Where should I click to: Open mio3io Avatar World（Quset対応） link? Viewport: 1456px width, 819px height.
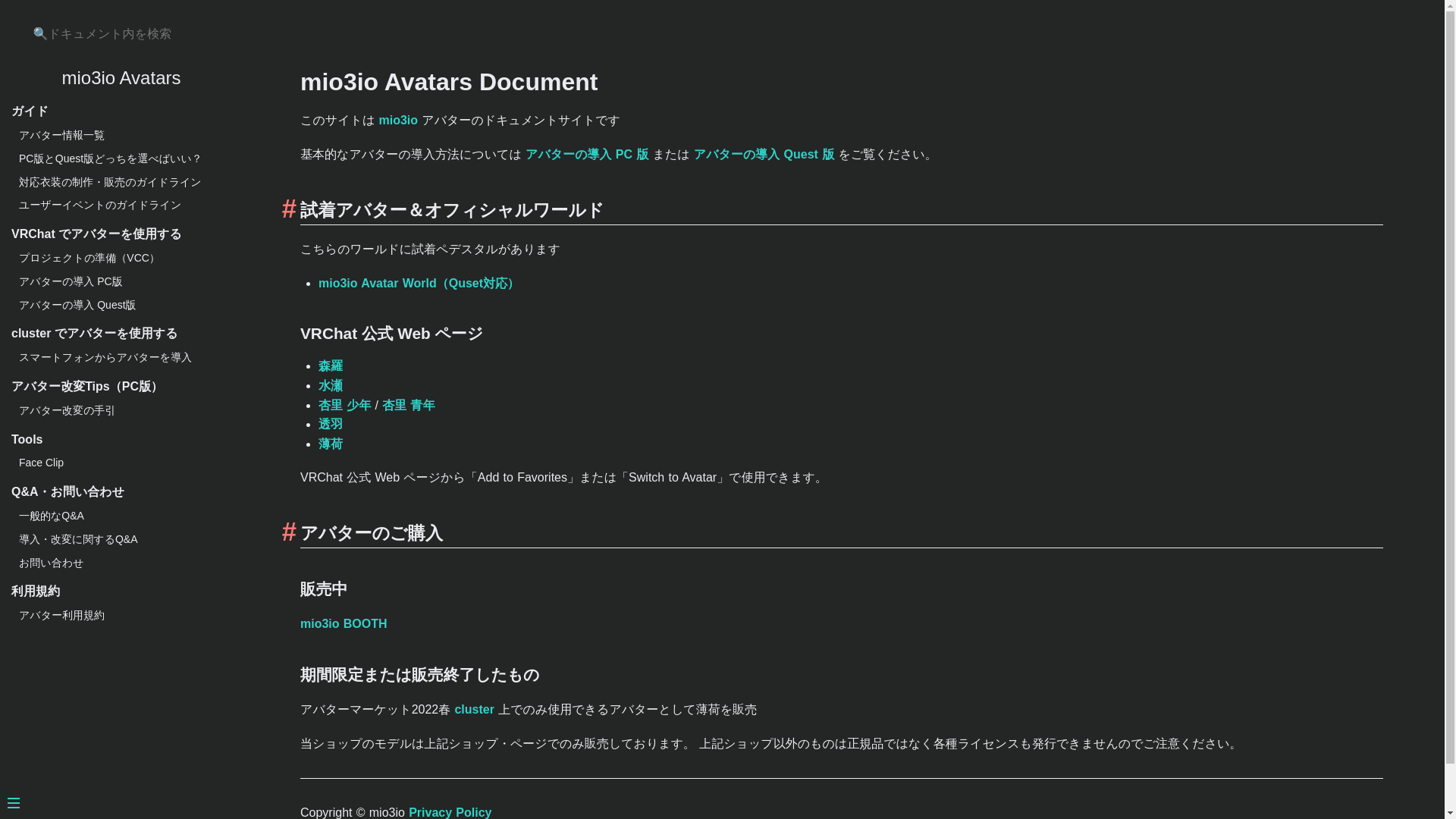(x=419, y=284)
